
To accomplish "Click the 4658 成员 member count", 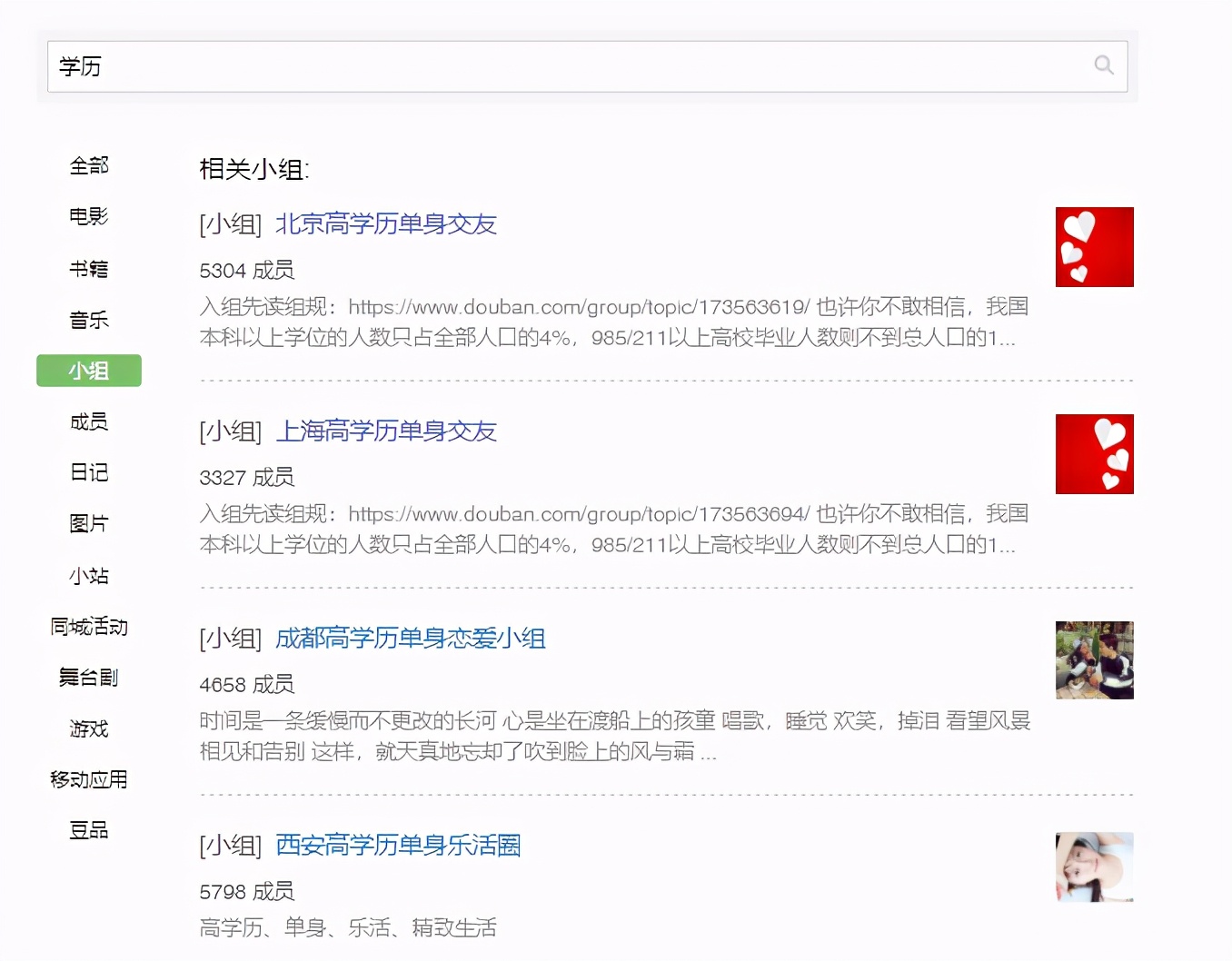I will [247, 685].
